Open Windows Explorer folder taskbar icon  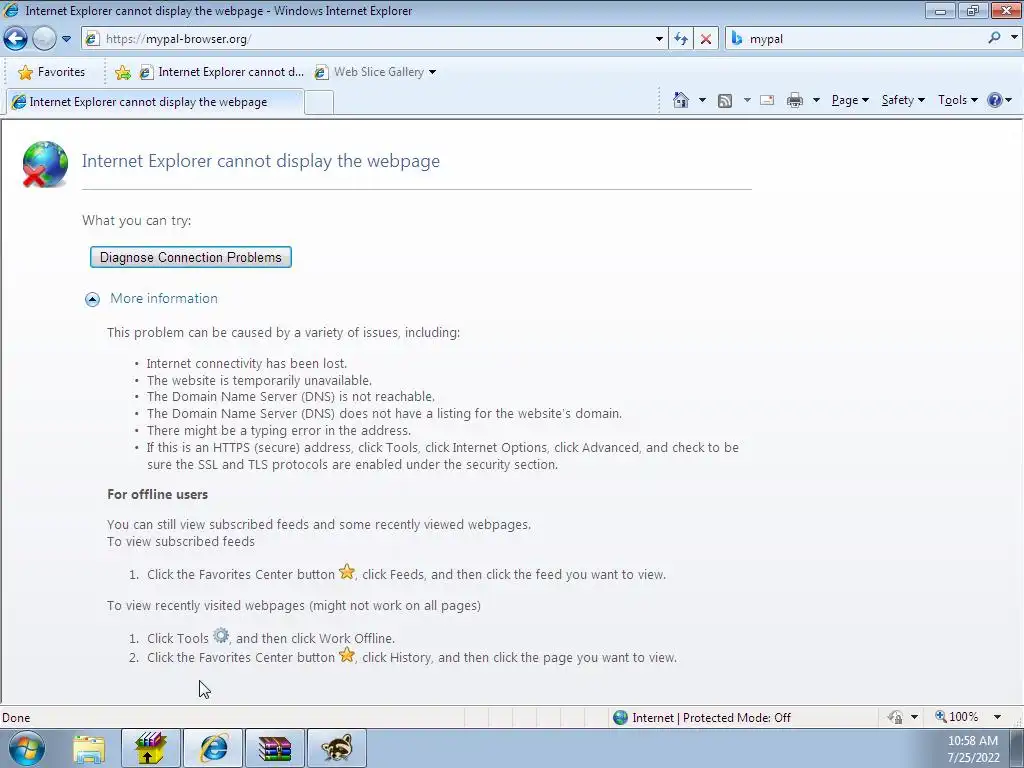[x=89, y=748]
